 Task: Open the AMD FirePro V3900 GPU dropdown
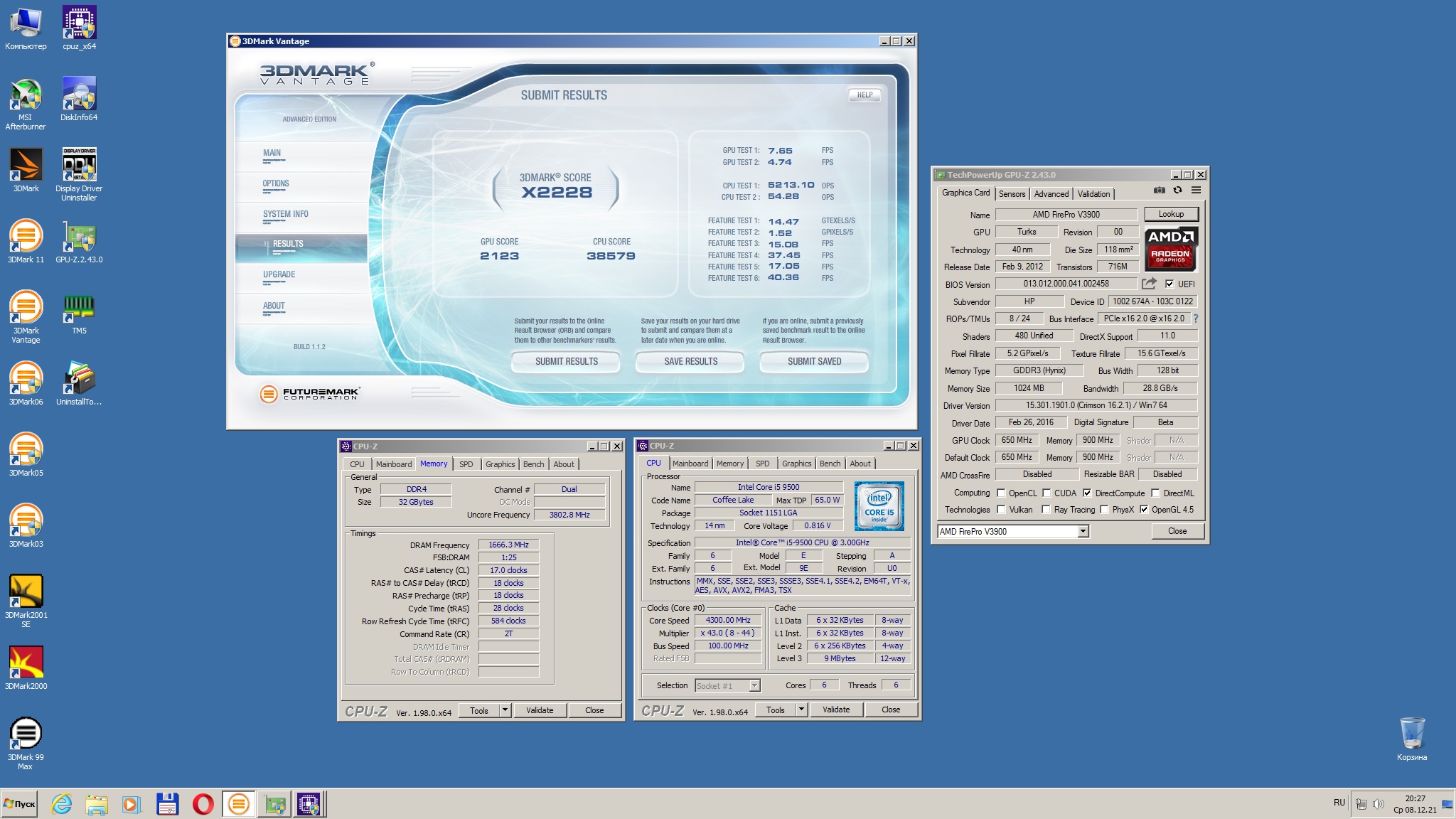1013,531
